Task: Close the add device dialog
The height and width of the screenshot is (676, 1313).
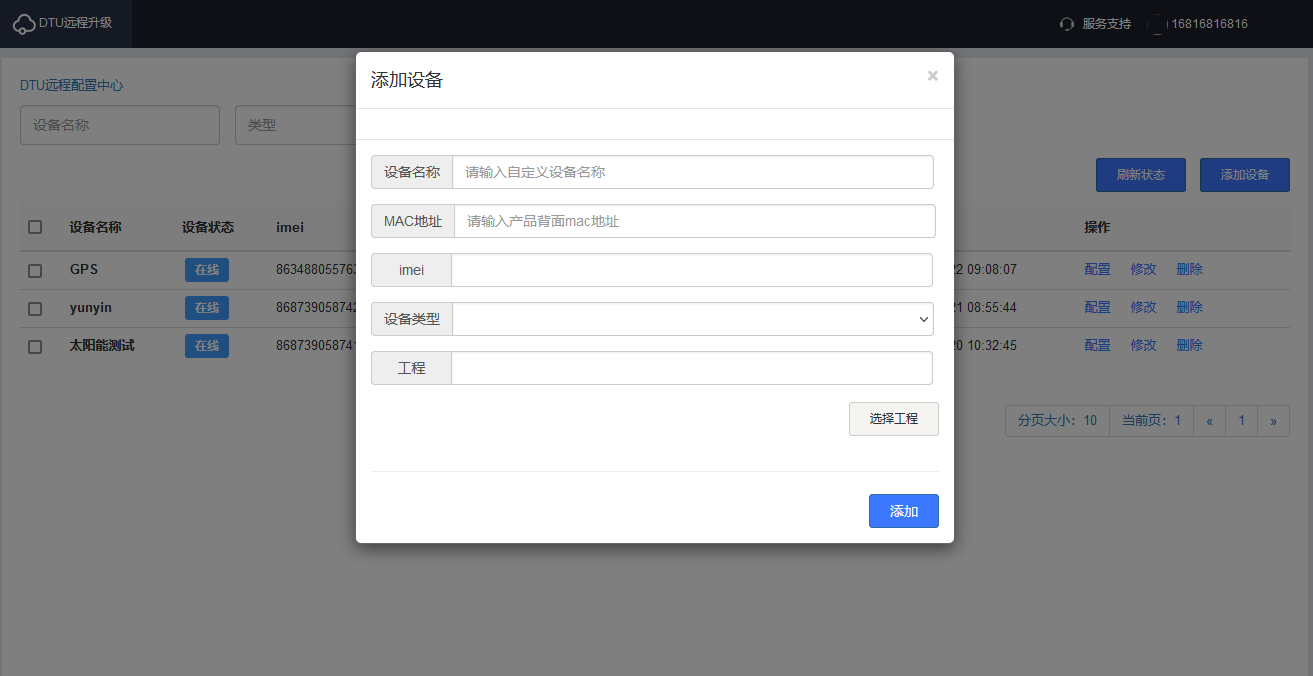Action: point(932,76)
